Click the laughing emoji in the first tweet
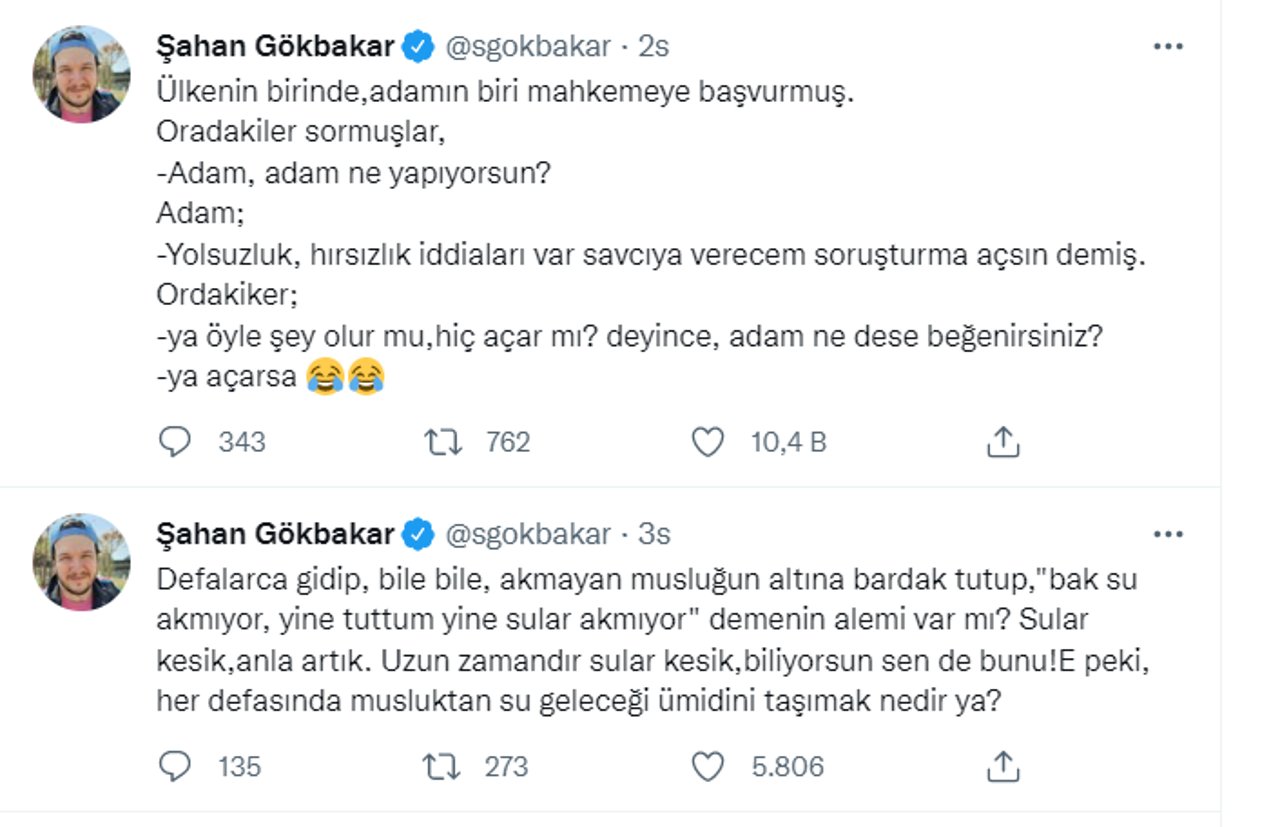This screenshot has height=827, width=1280. click(321, 377)
